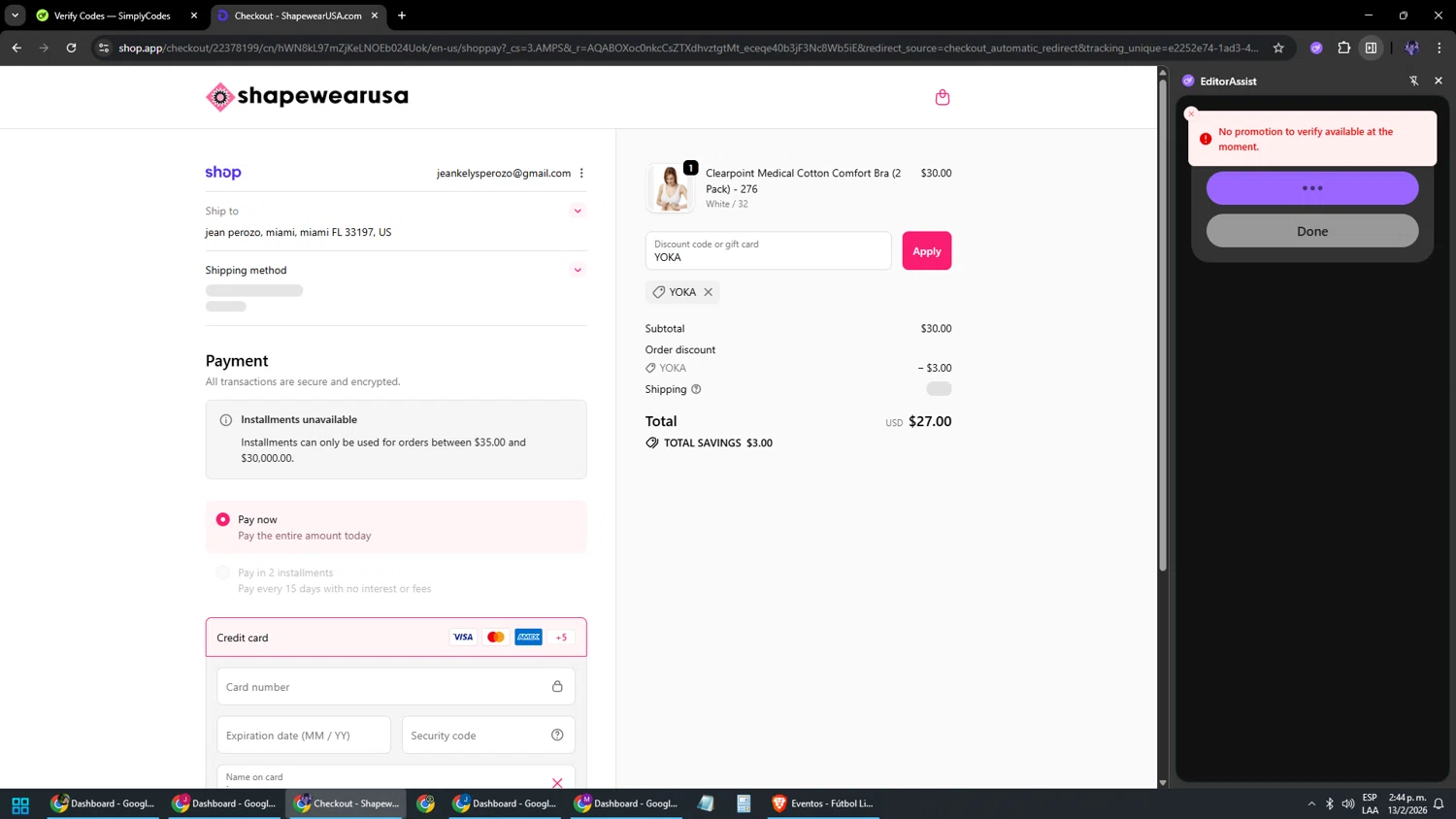The width and height of the screenshot is (1456, 819).
Task: Apply the discount code
Action: coord(926,251)
